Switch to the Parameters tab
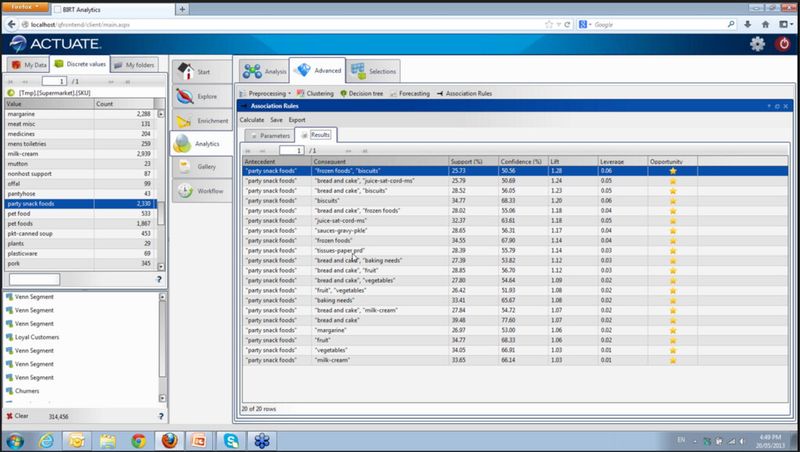The image size is (800, 452). point(270,136)
